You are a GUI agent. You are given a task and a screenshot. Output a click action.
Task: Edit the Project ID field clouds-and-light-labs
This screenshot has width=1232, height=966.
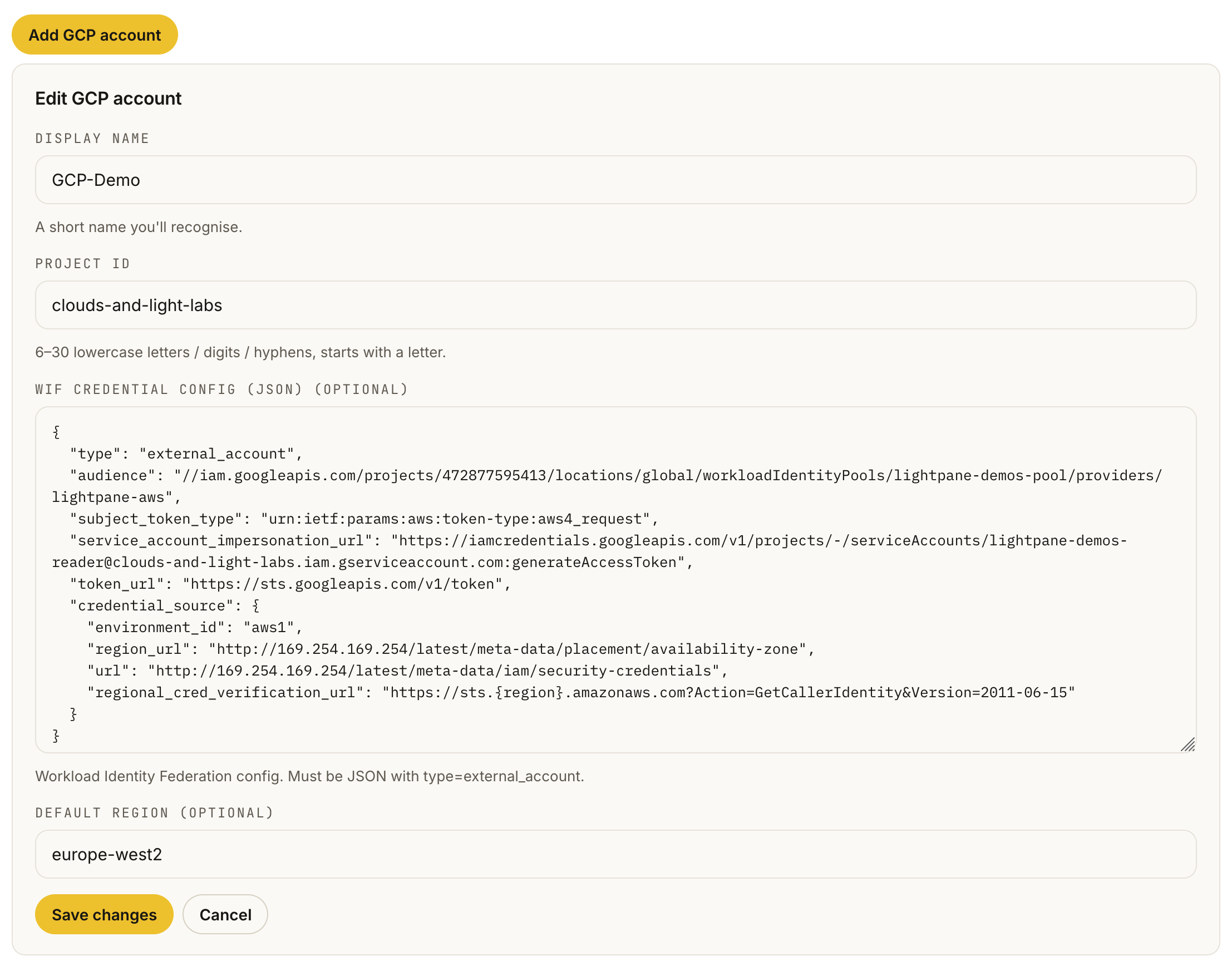point(615,305)
